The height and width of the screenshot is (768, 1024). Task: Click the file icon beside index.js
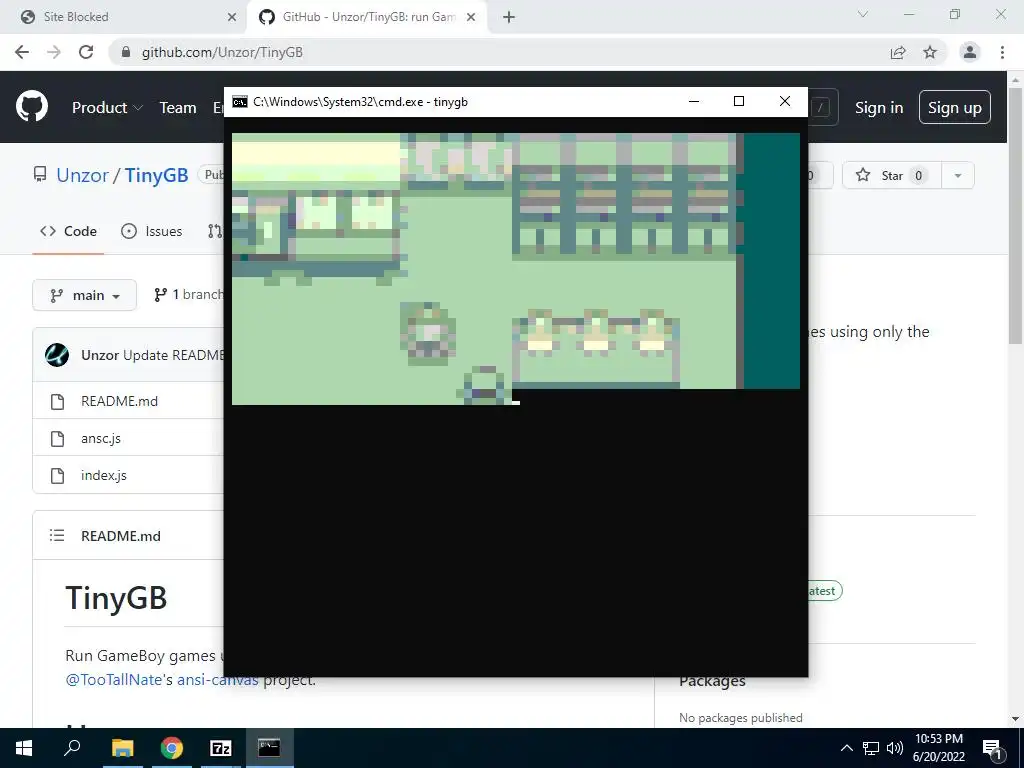pyautogui.click(x=57, y=475)
